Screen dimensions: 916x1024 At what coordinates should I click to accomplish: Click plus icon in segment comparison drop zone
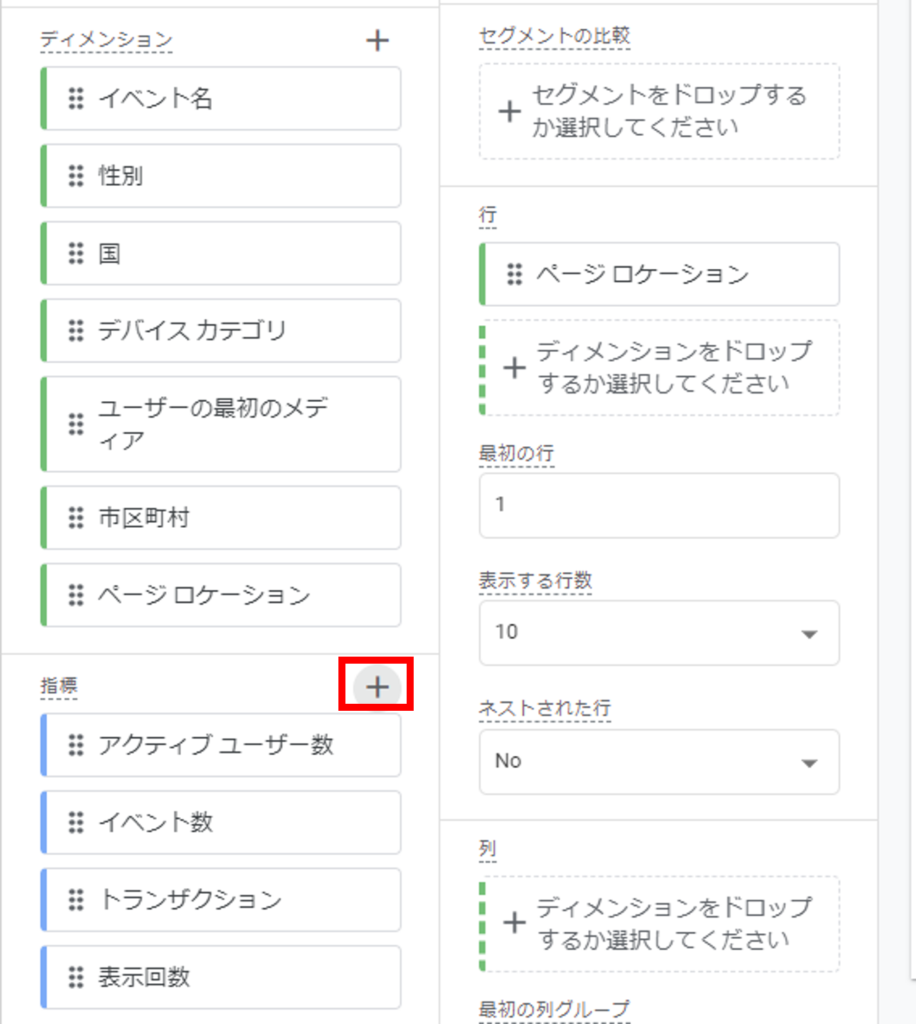(509, 111)
